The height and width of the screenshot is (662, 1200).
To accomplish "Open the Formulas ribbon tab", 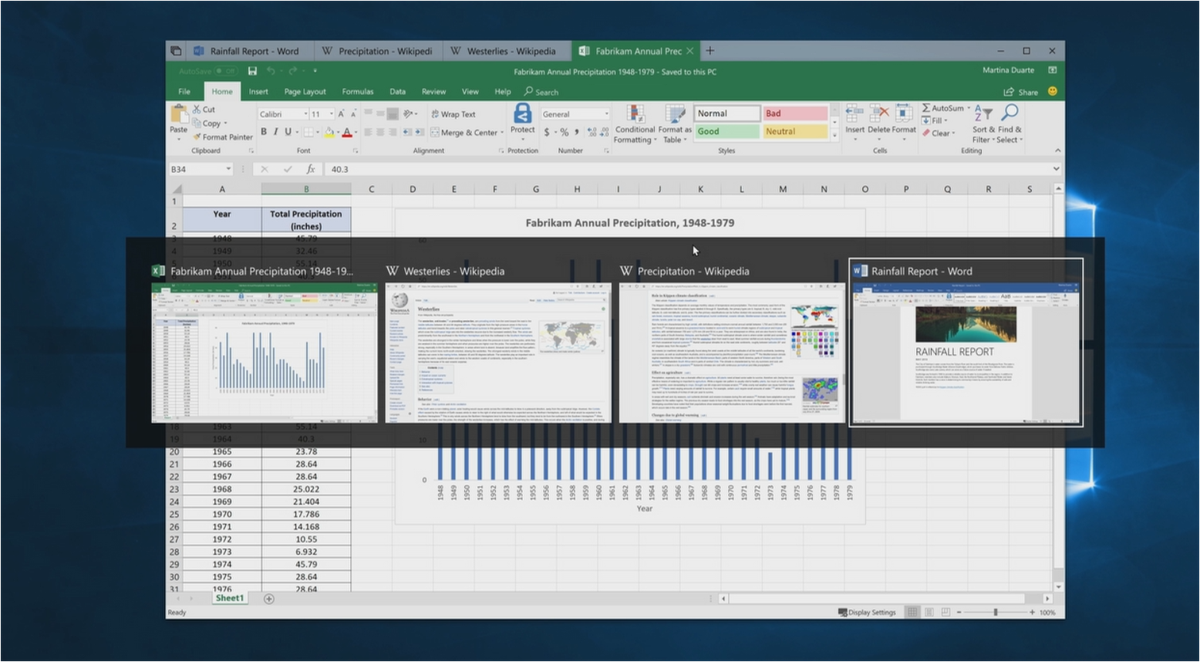I will click(x=357, y=92).
